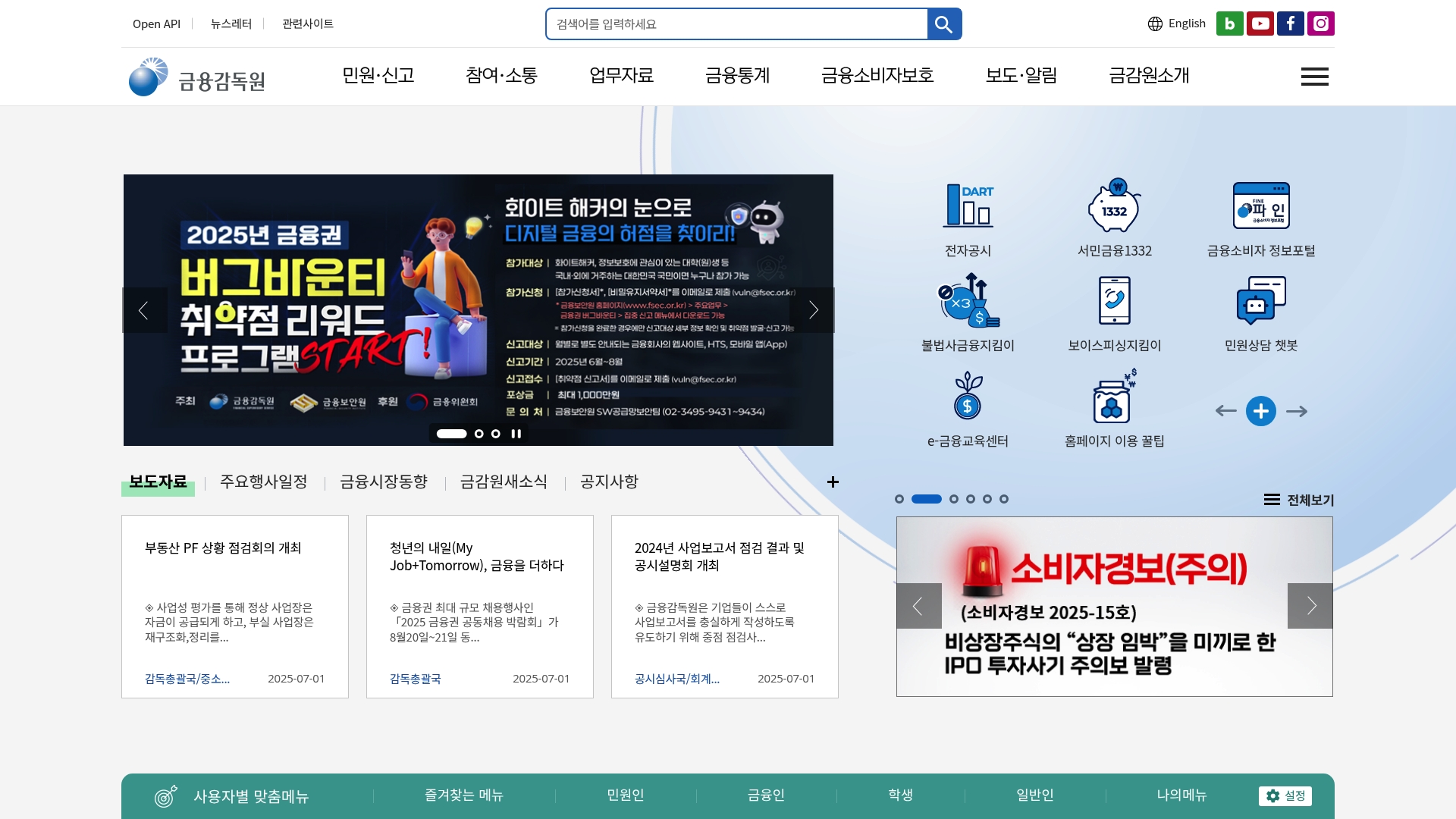
Task: Select the 금융인 custom menu tab
Action: pos(766,795)
